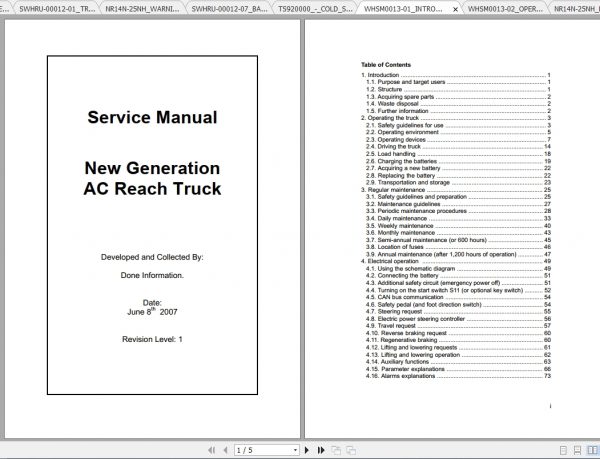Click '3.4. Daily maintenance' entry
Screen dimensions: 600x459
click(x=458, y=218)
